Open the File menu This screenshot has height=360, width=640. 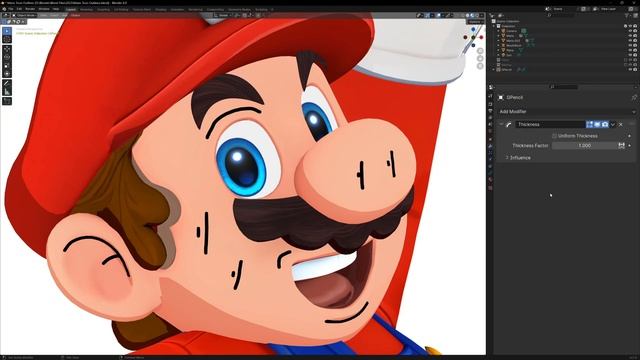tap(11, 9)
